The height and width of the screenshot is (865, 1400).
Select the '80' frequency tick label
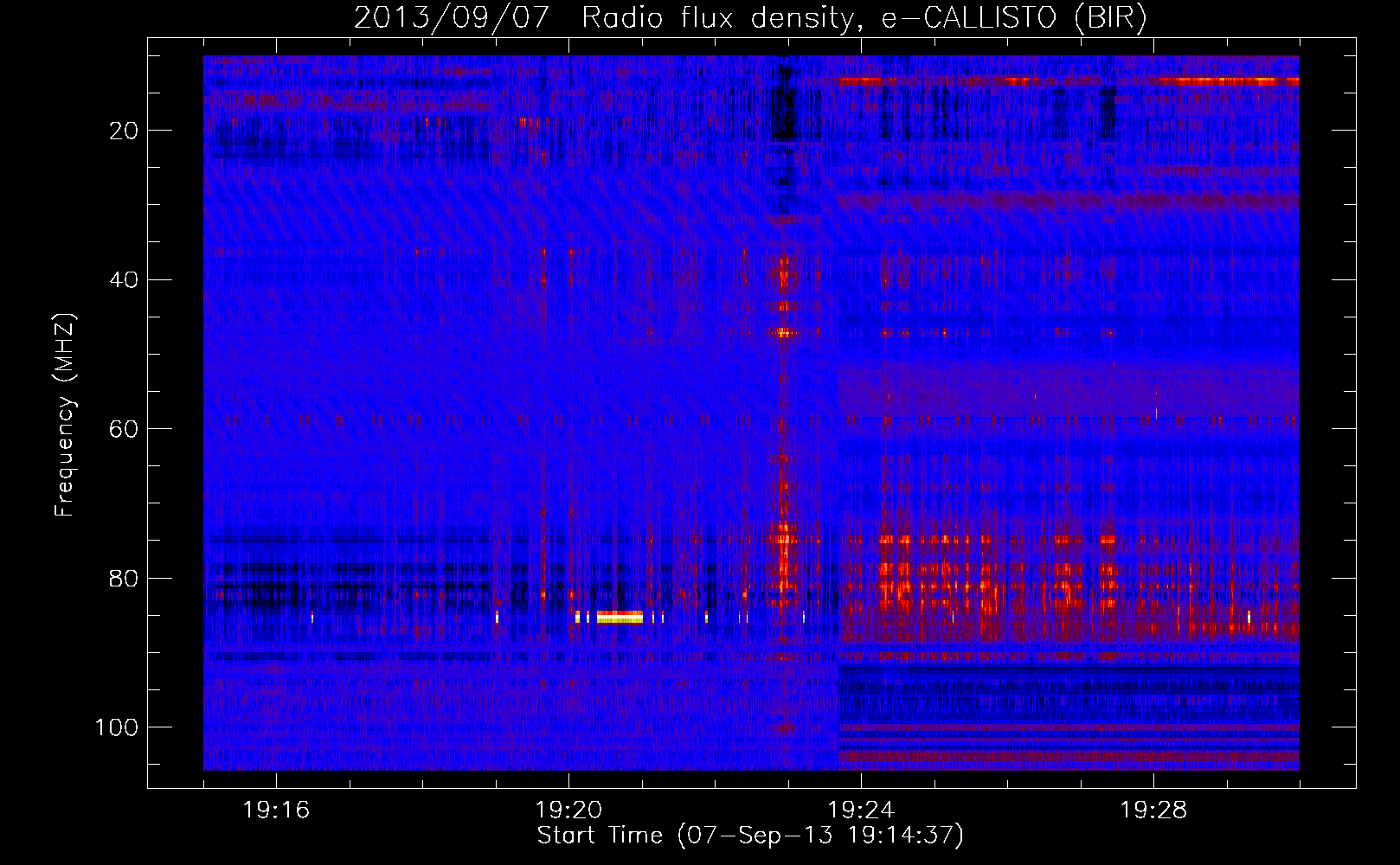coord(125,578)
